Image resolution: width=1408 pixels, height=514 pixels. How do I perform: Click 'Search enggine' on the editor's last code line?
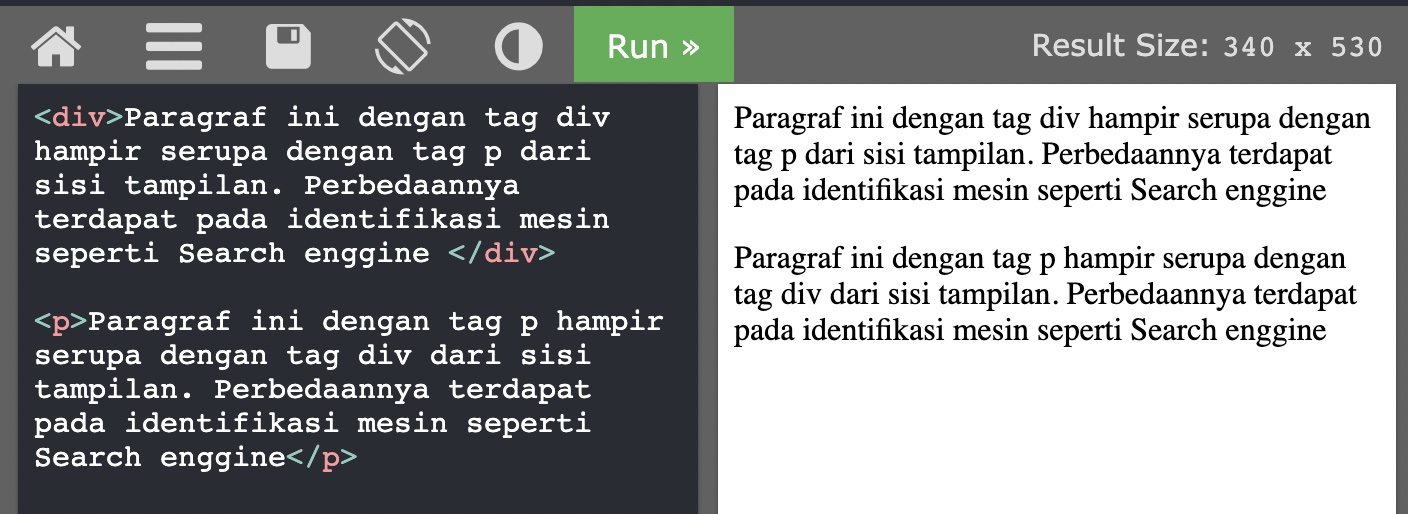(160, 458)
